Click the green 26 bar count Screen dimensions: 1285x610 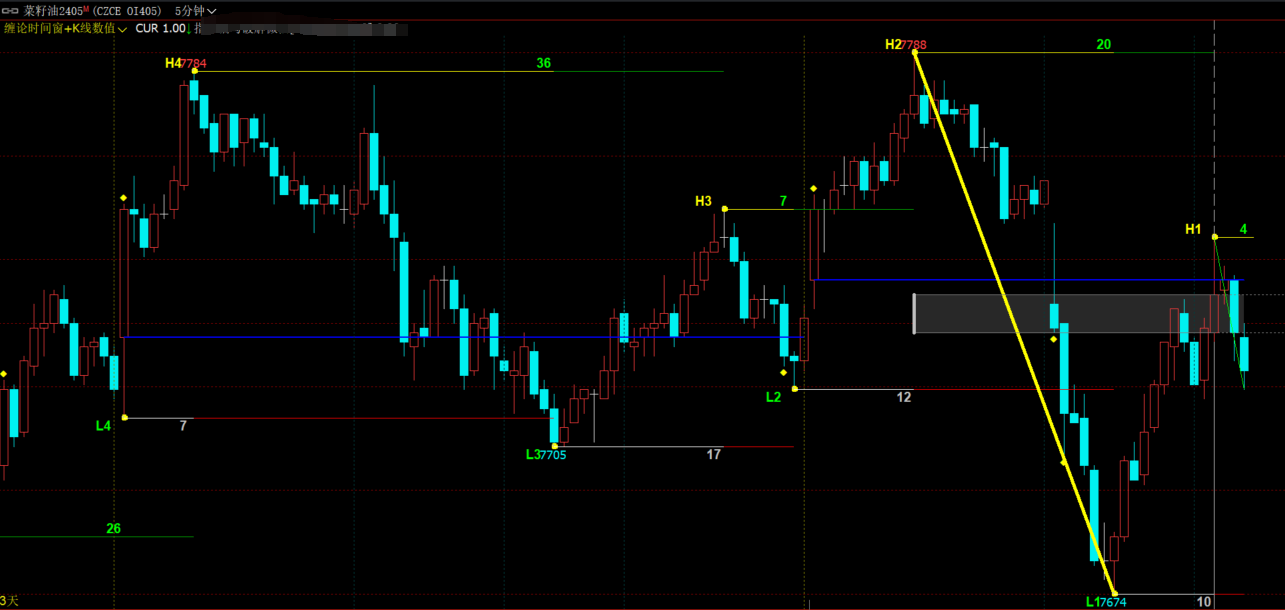(113, 528)
